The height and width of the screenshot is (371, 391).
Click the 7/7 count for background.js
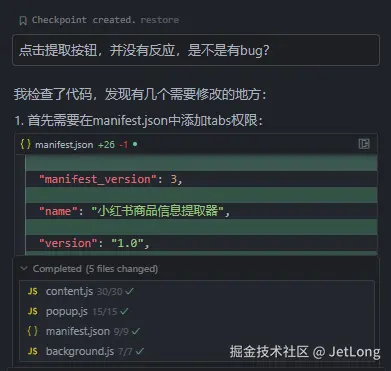point(125,351)
